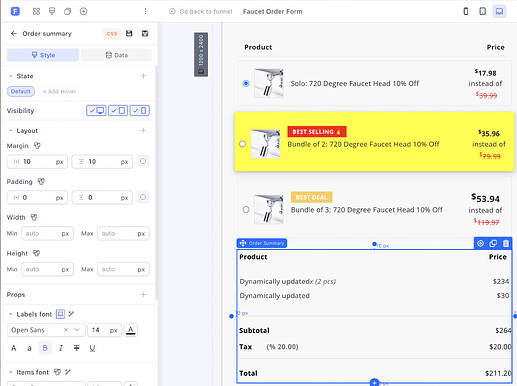
Task: Switch to mobile device preview
Action: click(x=466, y=11)
